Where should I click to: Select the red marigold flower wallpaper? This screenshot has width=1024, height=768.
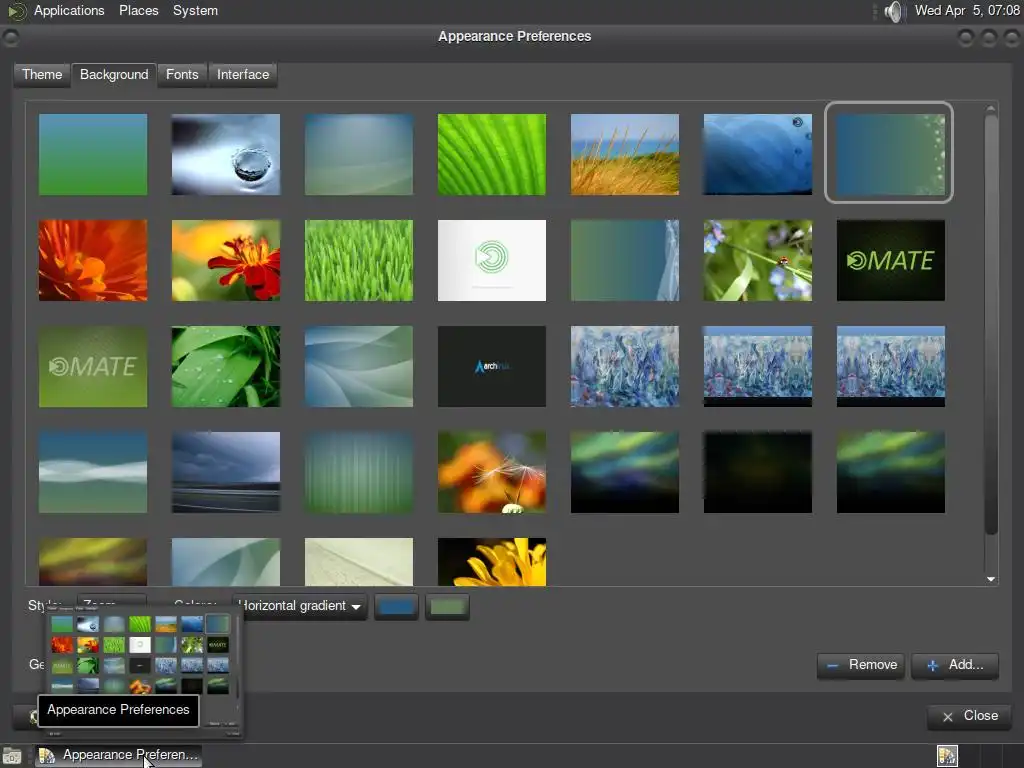(x=226, y=260)
